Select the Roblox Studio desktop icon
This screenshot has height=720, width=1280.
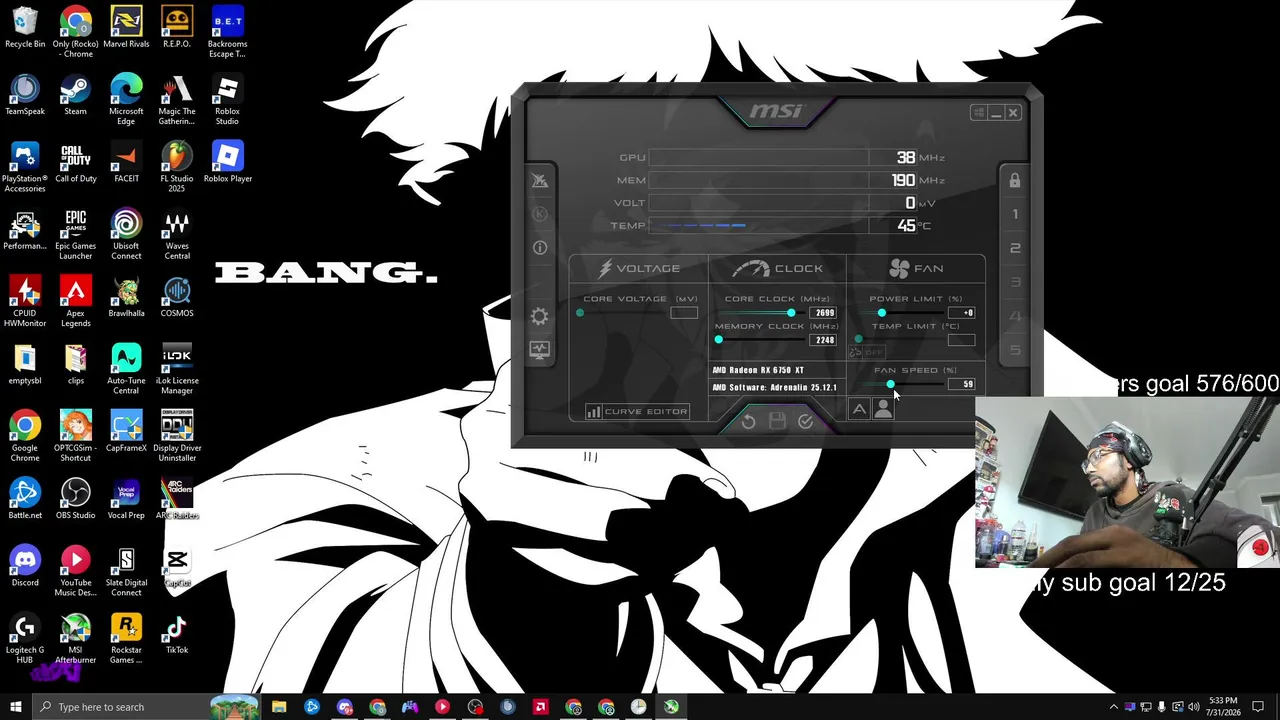[x=227, y=100]
